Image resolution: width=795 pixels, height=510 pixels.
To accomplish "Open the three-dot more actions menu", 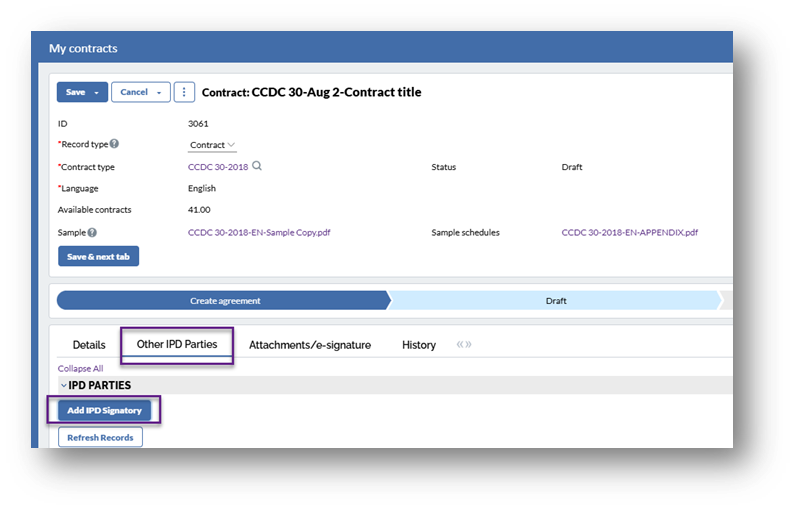I will point(184,92).
